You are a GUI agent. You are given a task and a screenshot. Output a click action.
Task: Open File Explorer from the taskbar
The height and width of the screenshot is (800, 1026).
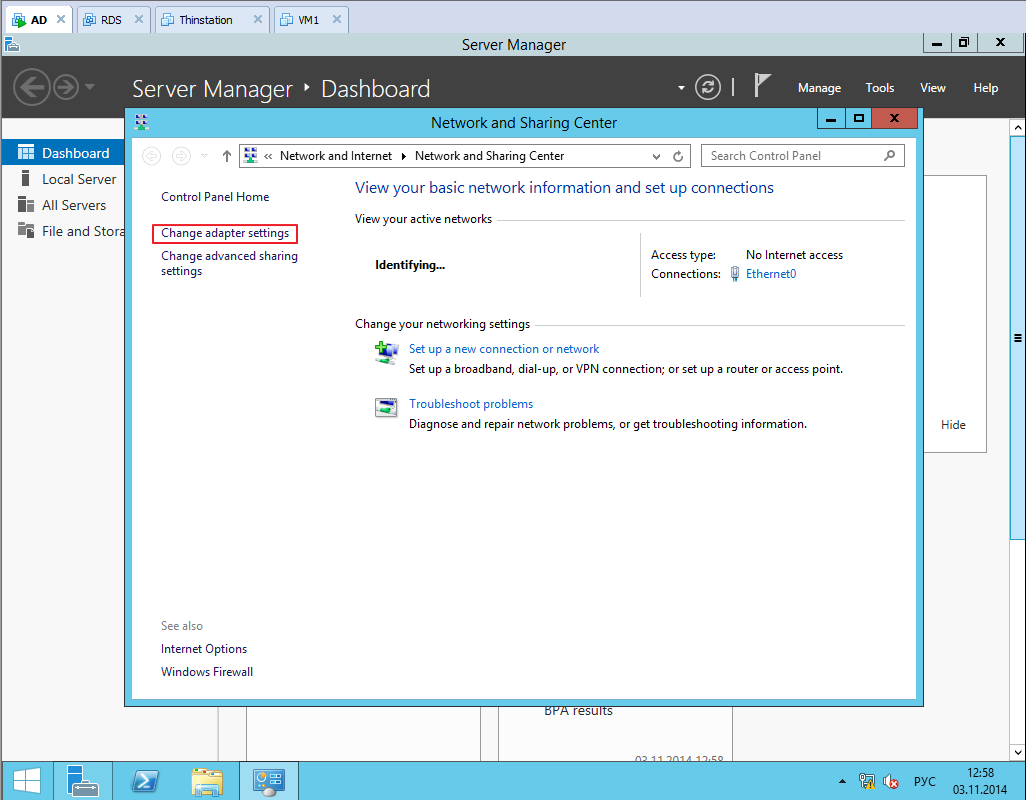[x=207, y=780]
